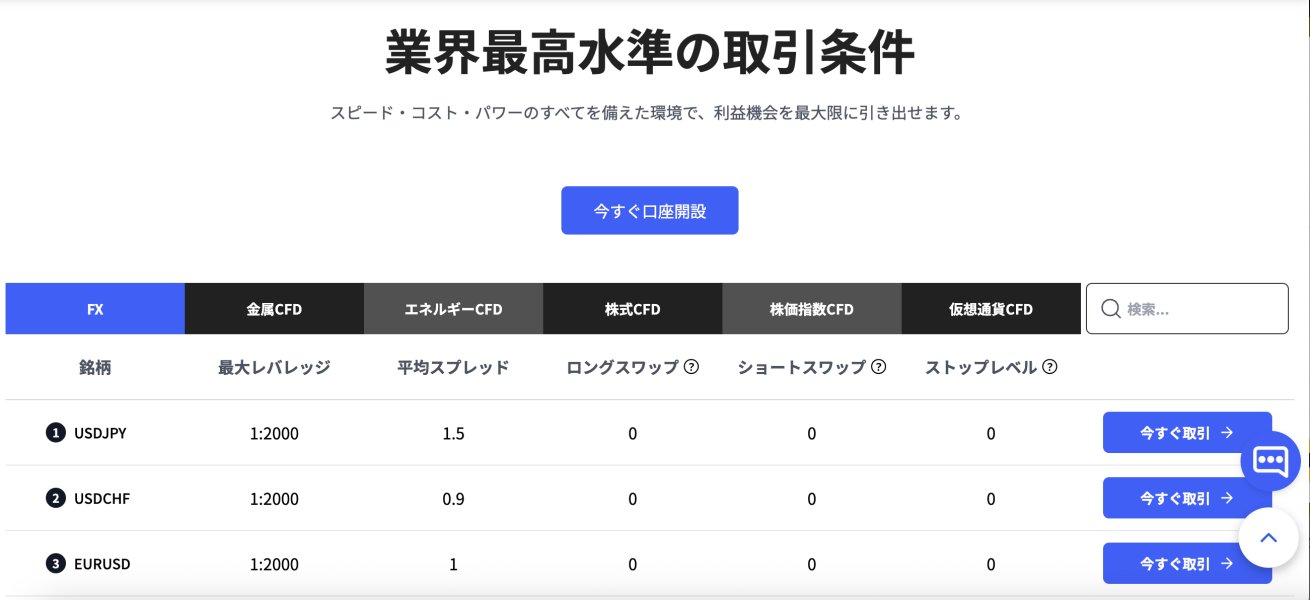1310x600 pixels.
Task: Click 今すぐ取引 for EURUSD
Action: (x=1186, y=563)
